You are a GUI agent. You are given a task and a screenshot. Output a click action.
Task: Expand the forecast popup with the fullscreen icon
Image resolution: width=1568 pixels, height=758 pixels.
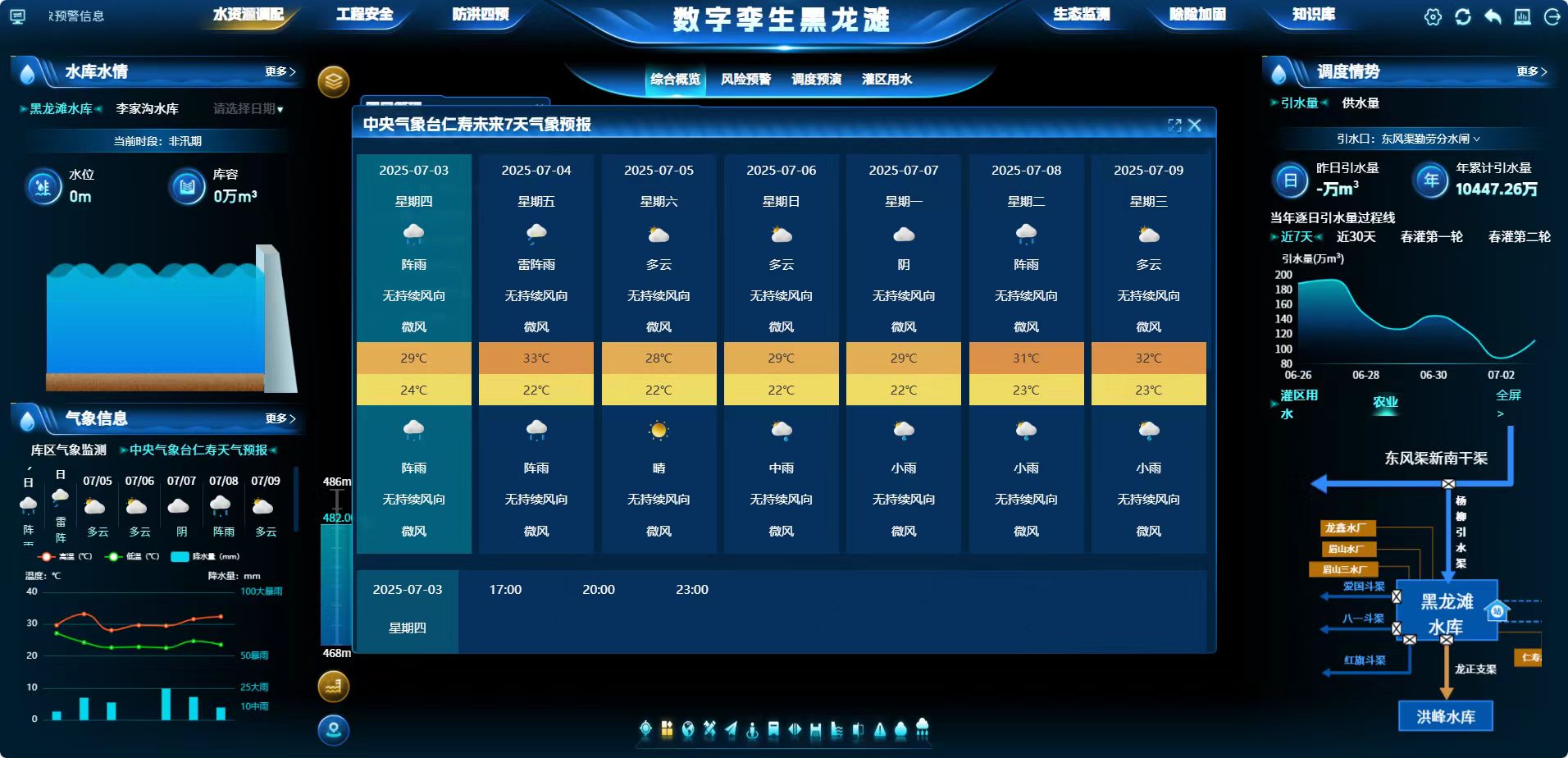pyautogui.click(x=1174, y=125)
